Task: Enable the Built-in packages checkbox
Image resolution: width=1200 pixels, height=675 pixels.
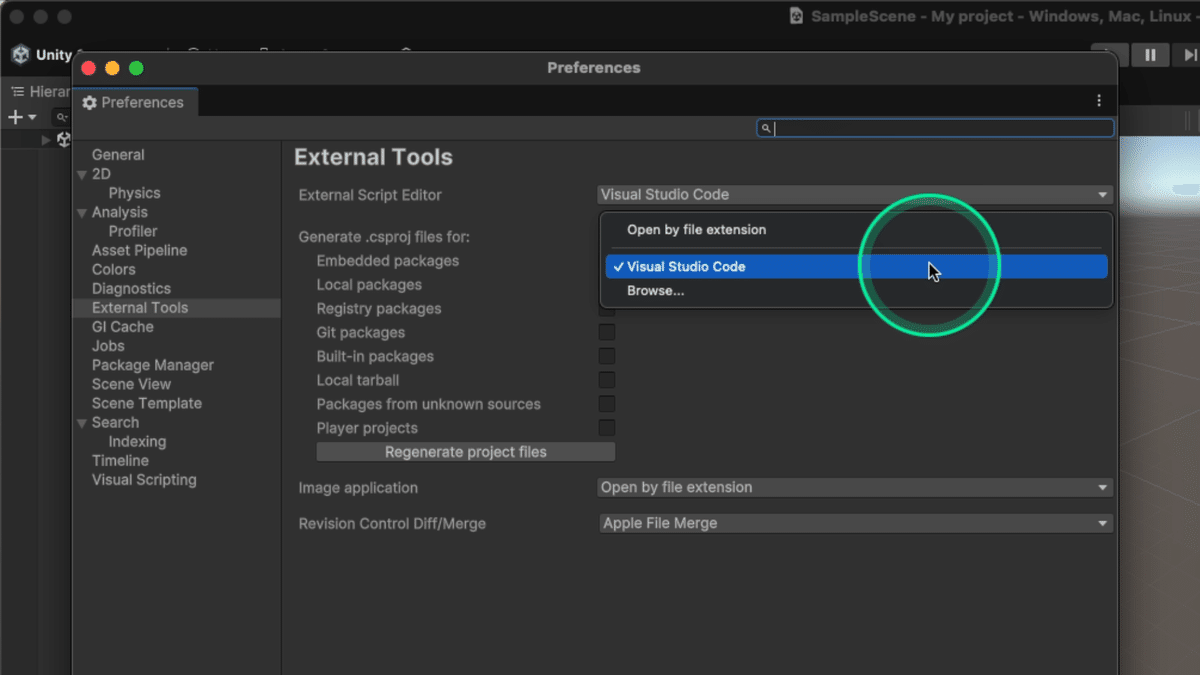Action: click(x=607, y=356)
